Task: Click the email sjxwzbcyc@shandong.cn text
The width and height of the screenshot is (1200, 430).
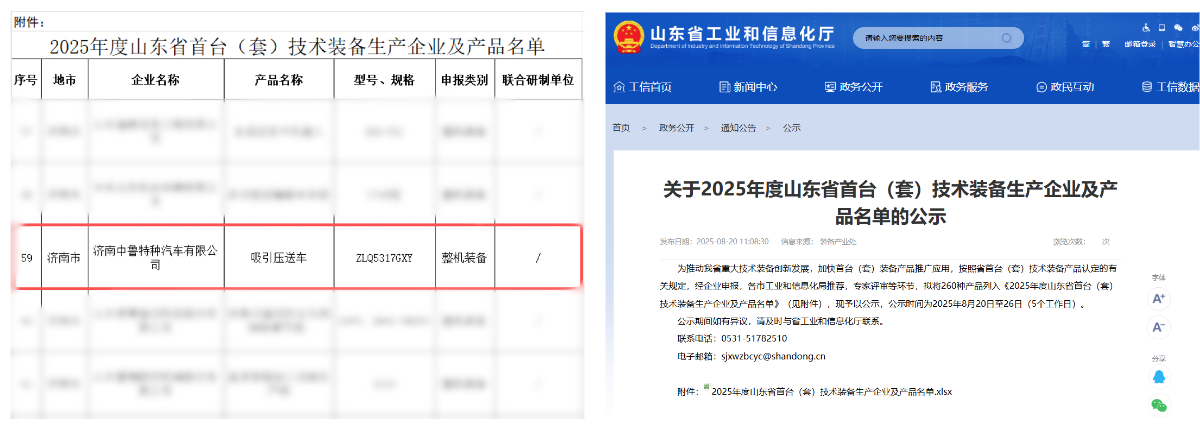Action: (x=773, y=356)
